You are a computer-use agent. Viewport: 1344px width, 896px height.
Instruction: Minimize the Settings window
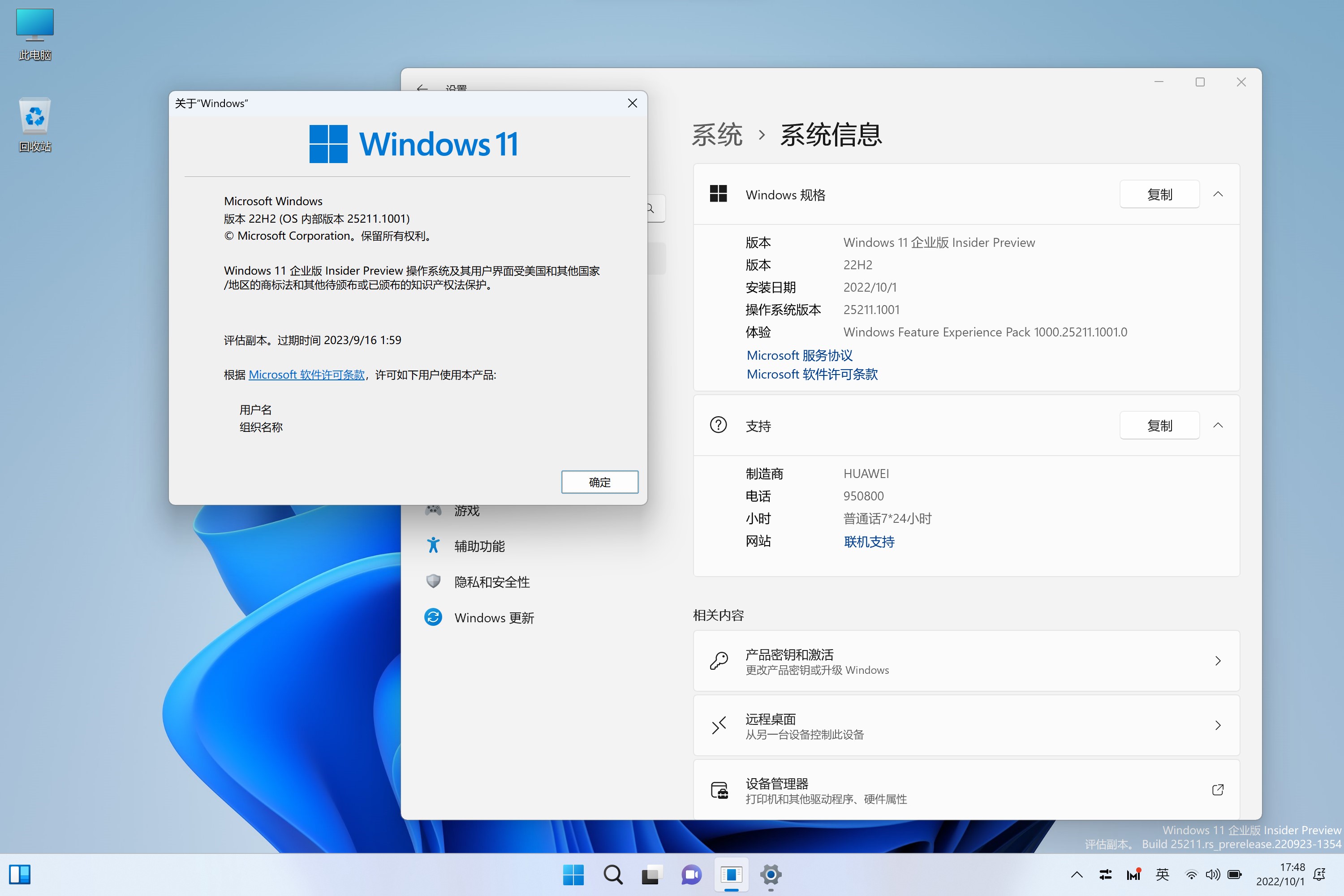1158,82
